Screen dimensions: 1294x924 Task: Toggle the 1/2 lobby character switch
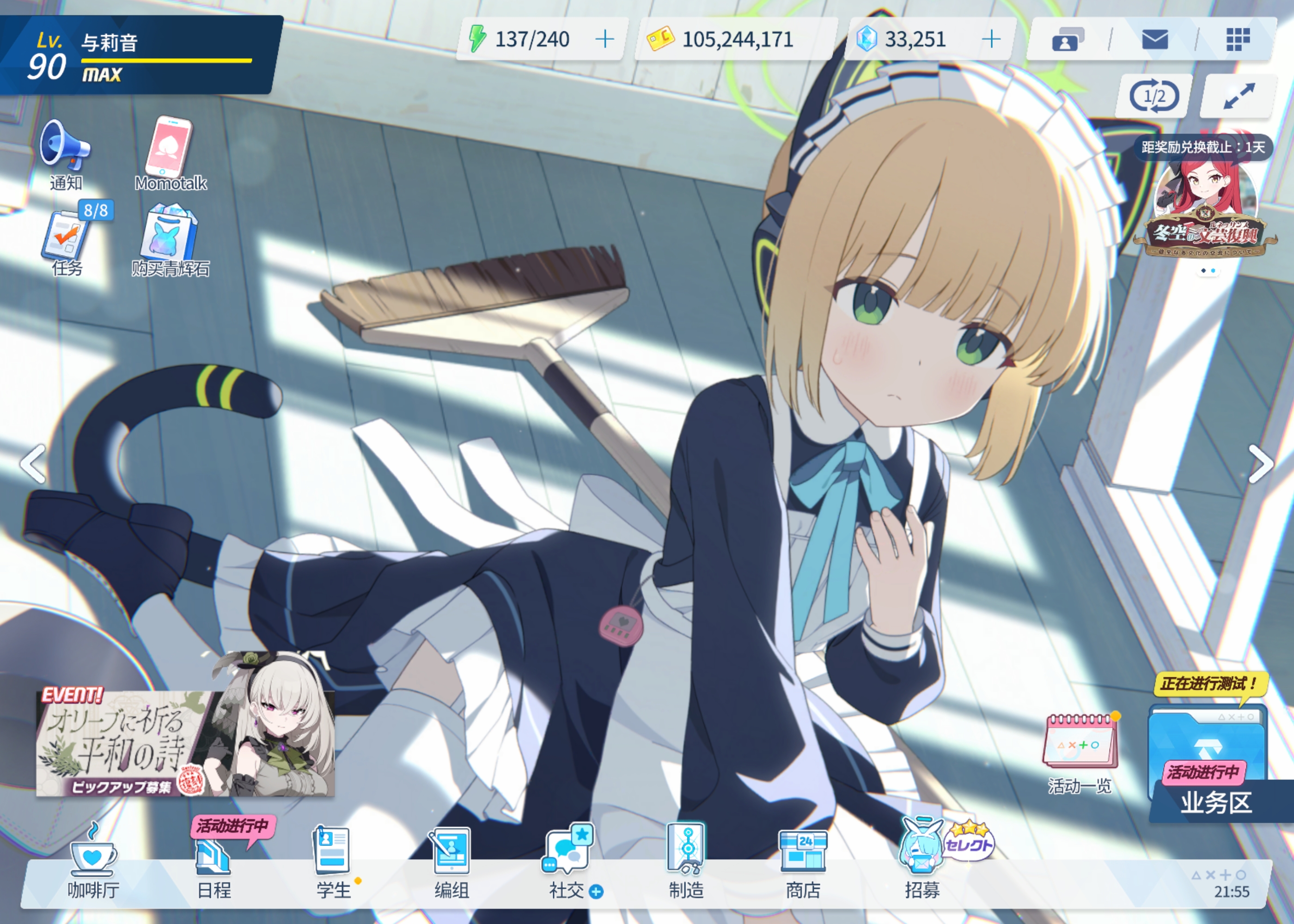1154,96
